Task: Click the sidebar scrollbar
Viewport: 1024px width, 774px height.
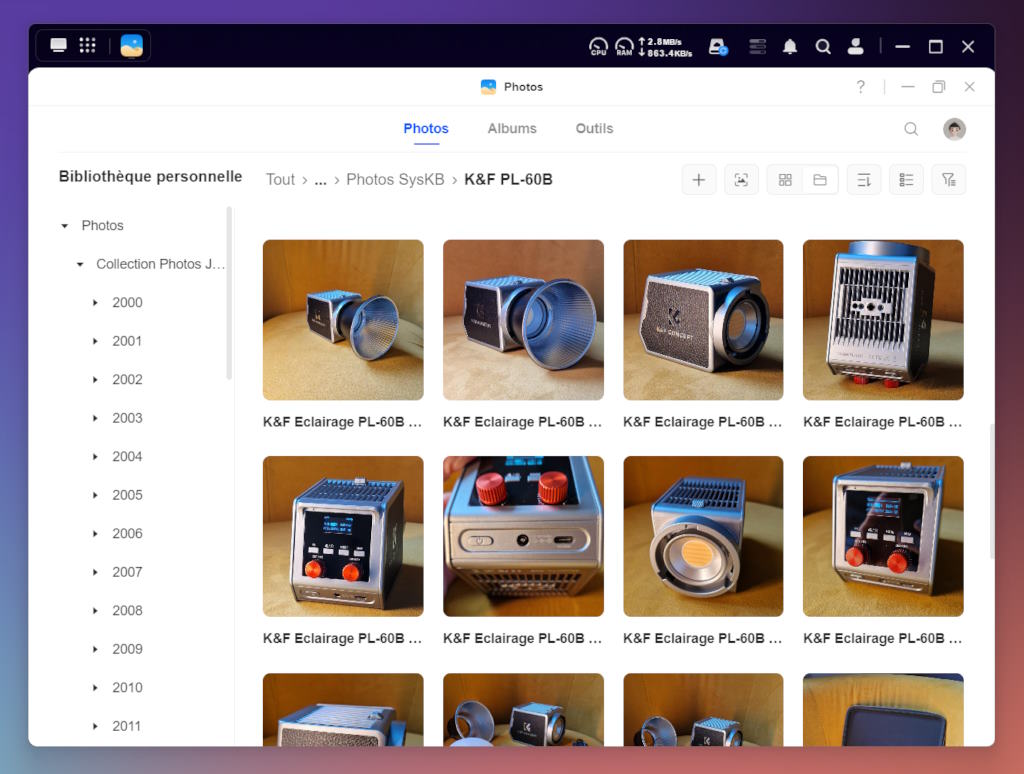Action: pyautogui.click(x=229, y=293)
